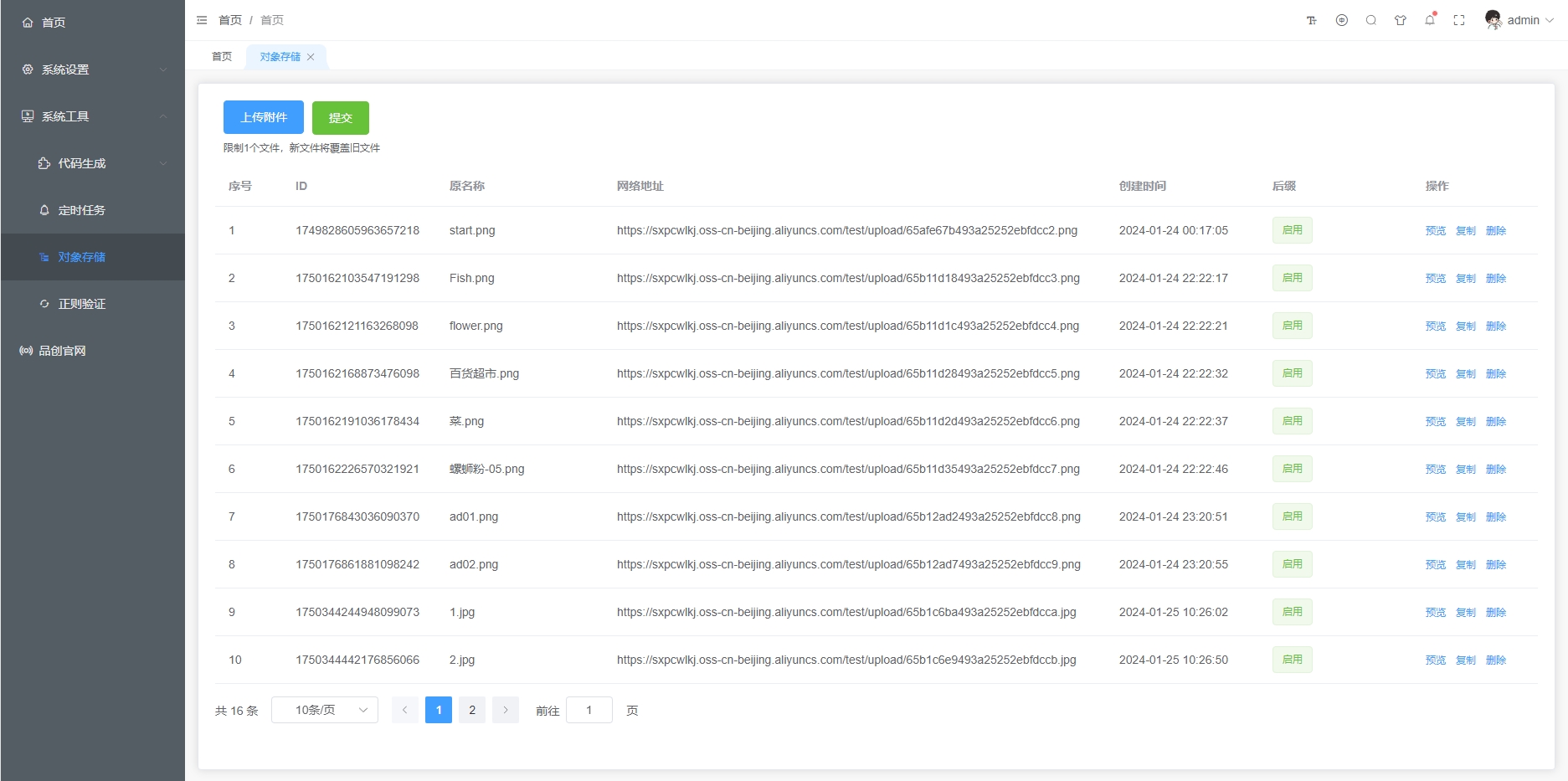The width and height of the screenshot is (1568, 781).
Task: Open 定时任务 in the sidebar
Action: pyautogui.click(x=82, y=210)
